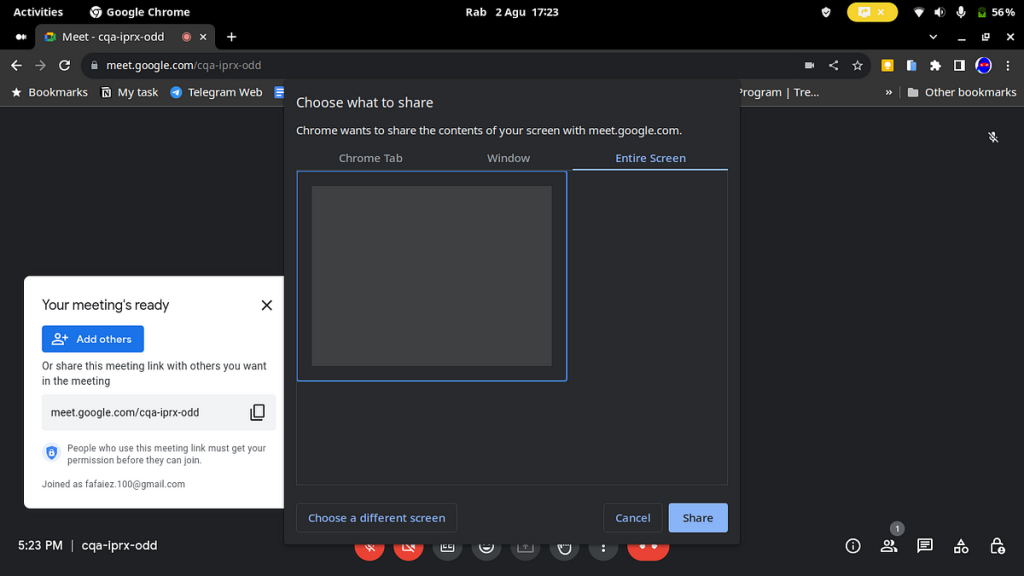Open the Other bookmarks folder

(962, 93)
